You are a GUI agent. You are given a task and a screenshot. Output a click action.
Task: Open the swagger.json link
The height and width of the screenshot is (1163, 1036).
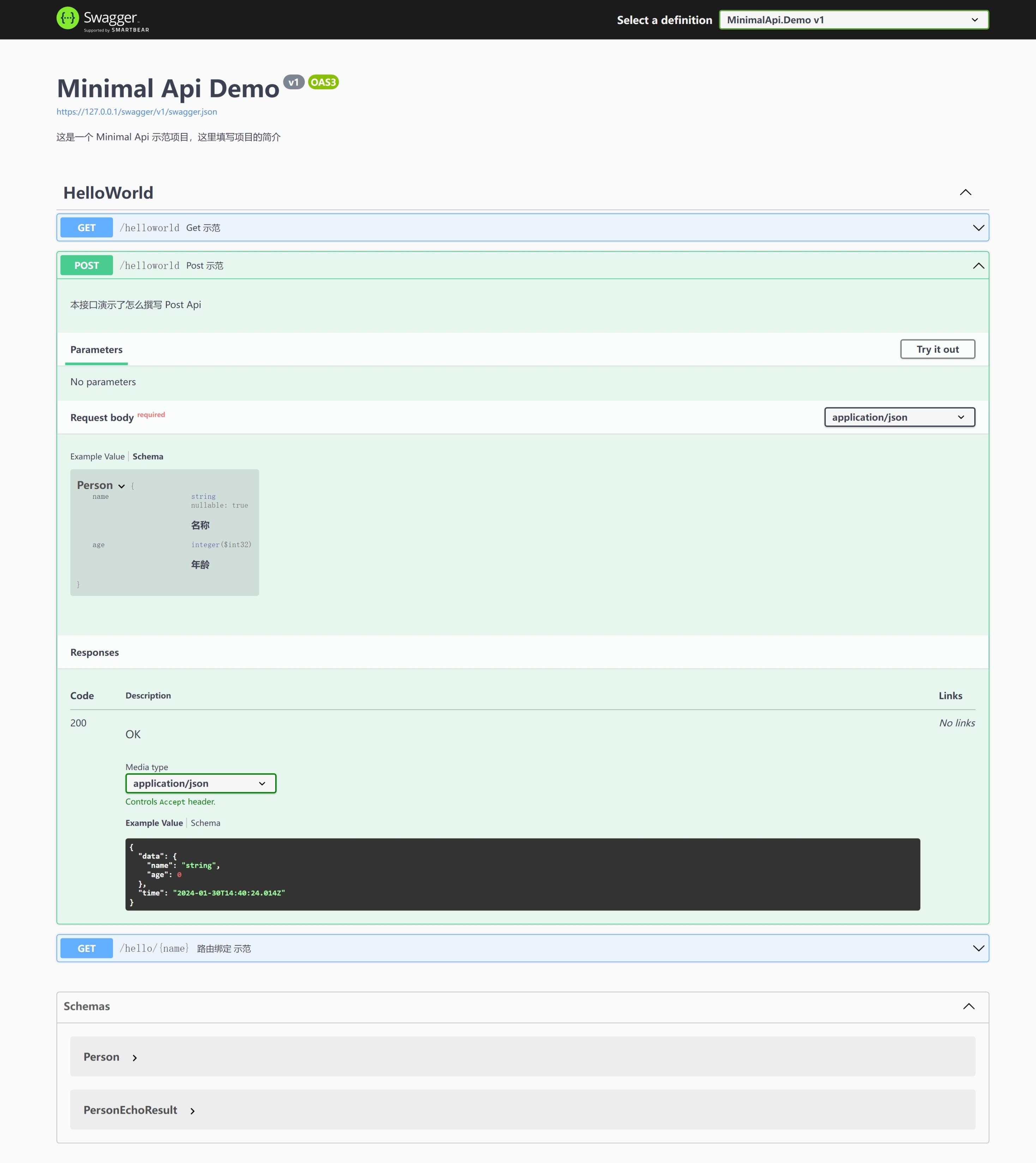point(137,111)
